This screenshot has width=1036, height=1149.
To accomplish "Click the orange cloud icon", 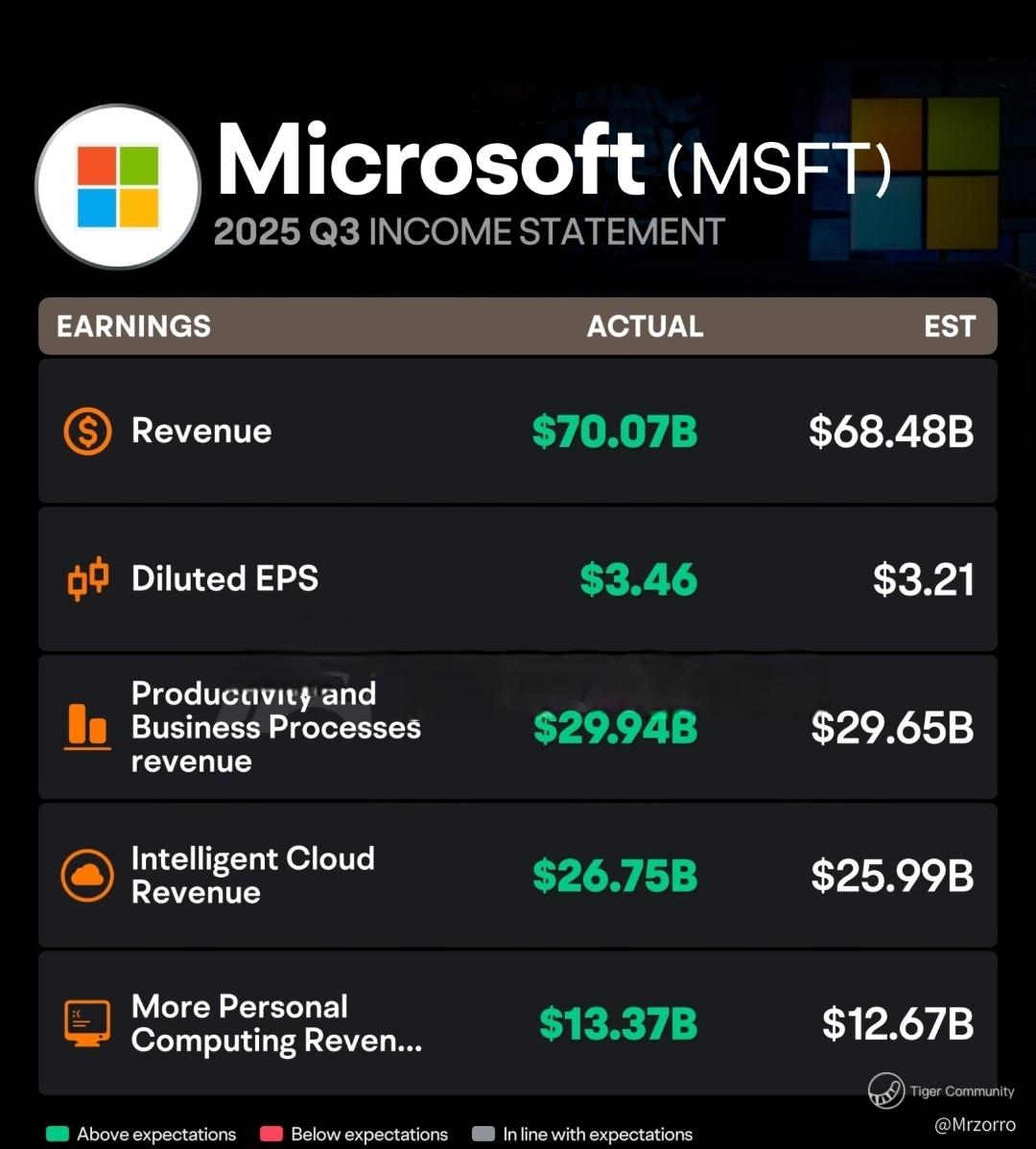I will pyautogui.click(x=87, y=875).
